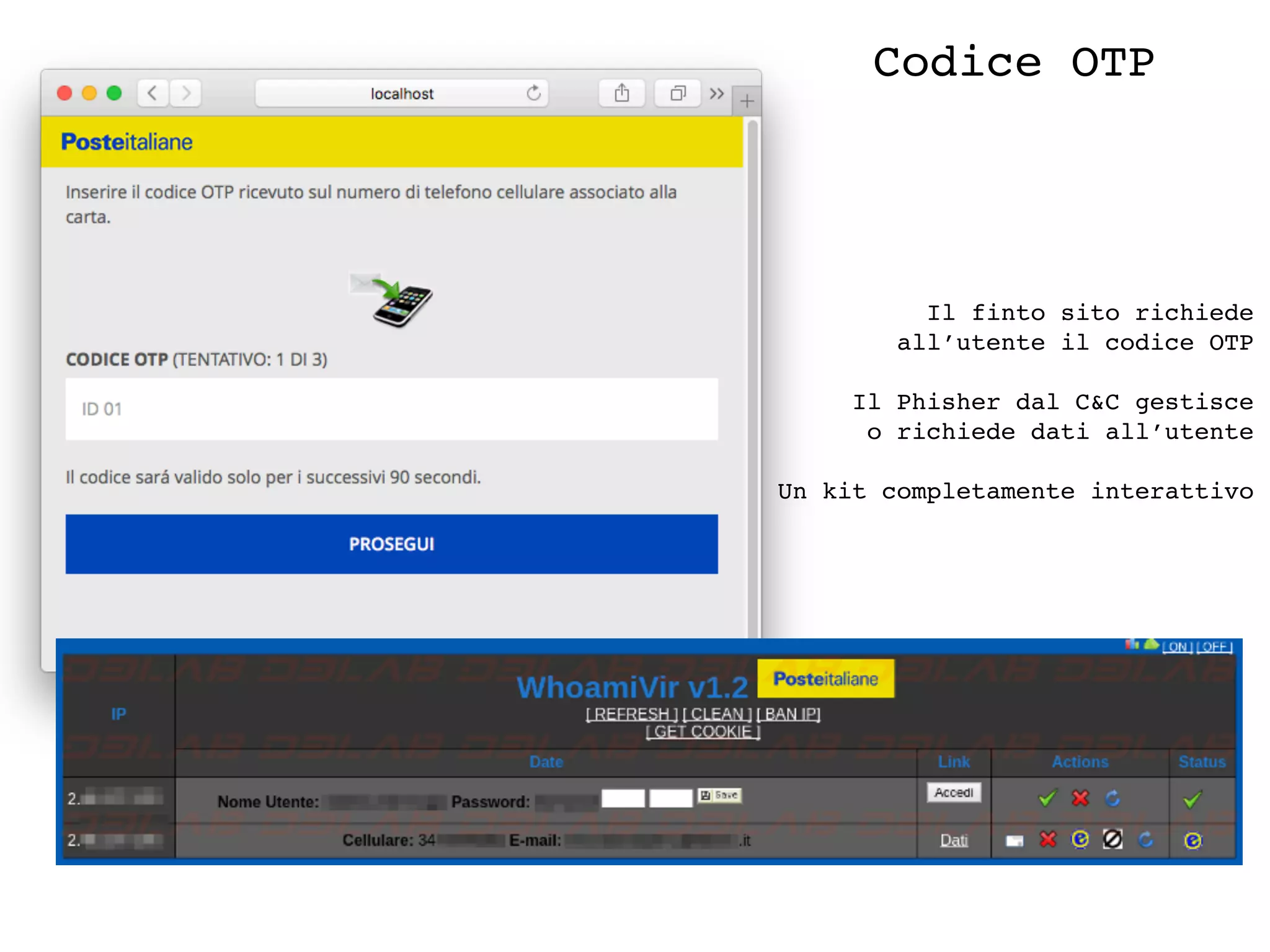The height and width of the screenshot is (952, 1270).
Task: Click the browser page vertical scrollbar
Action: (x=753, y=378)
